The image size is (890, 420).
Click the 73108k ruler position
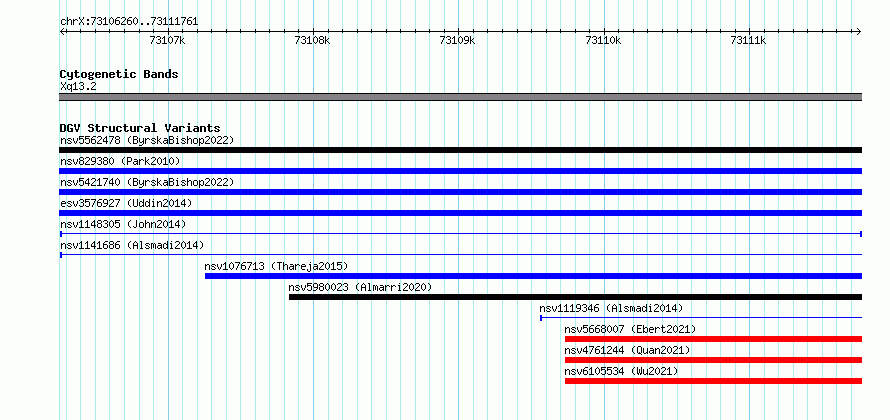[x=312, y=40]
